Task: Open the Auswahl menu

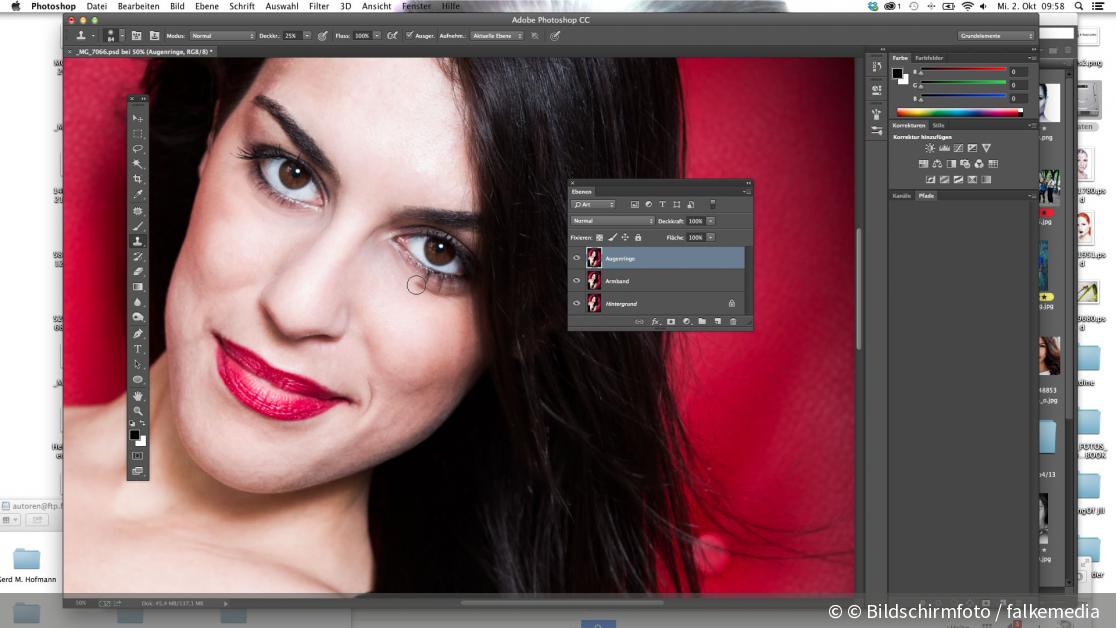Action: pyautogui.click(x=282, y=6)
